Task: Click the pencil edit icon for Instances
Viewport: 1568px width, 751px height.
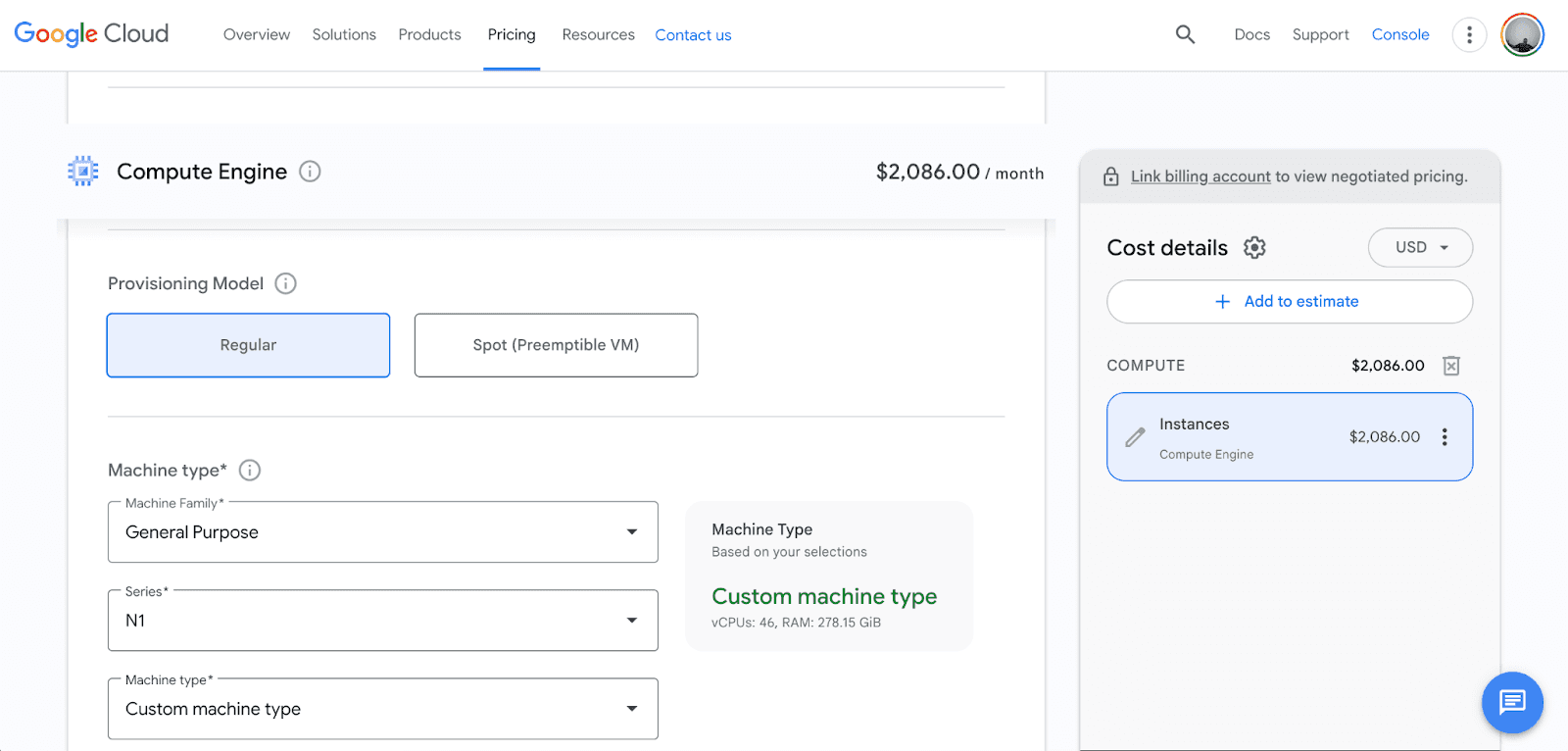Action: (1135, 437)
